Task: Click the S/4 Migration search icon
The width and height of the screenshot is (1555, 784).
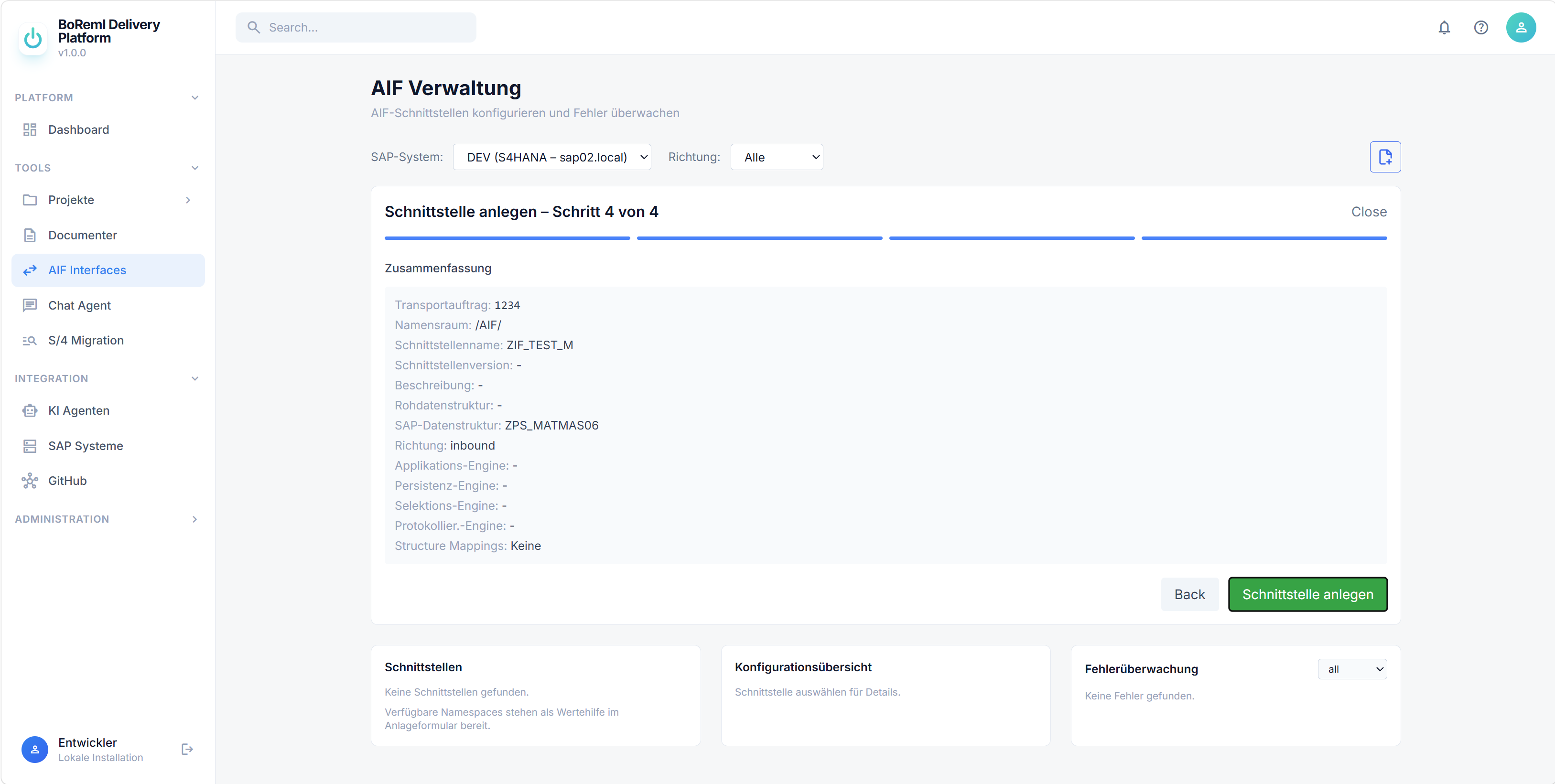Action: [x=30, y=340]
